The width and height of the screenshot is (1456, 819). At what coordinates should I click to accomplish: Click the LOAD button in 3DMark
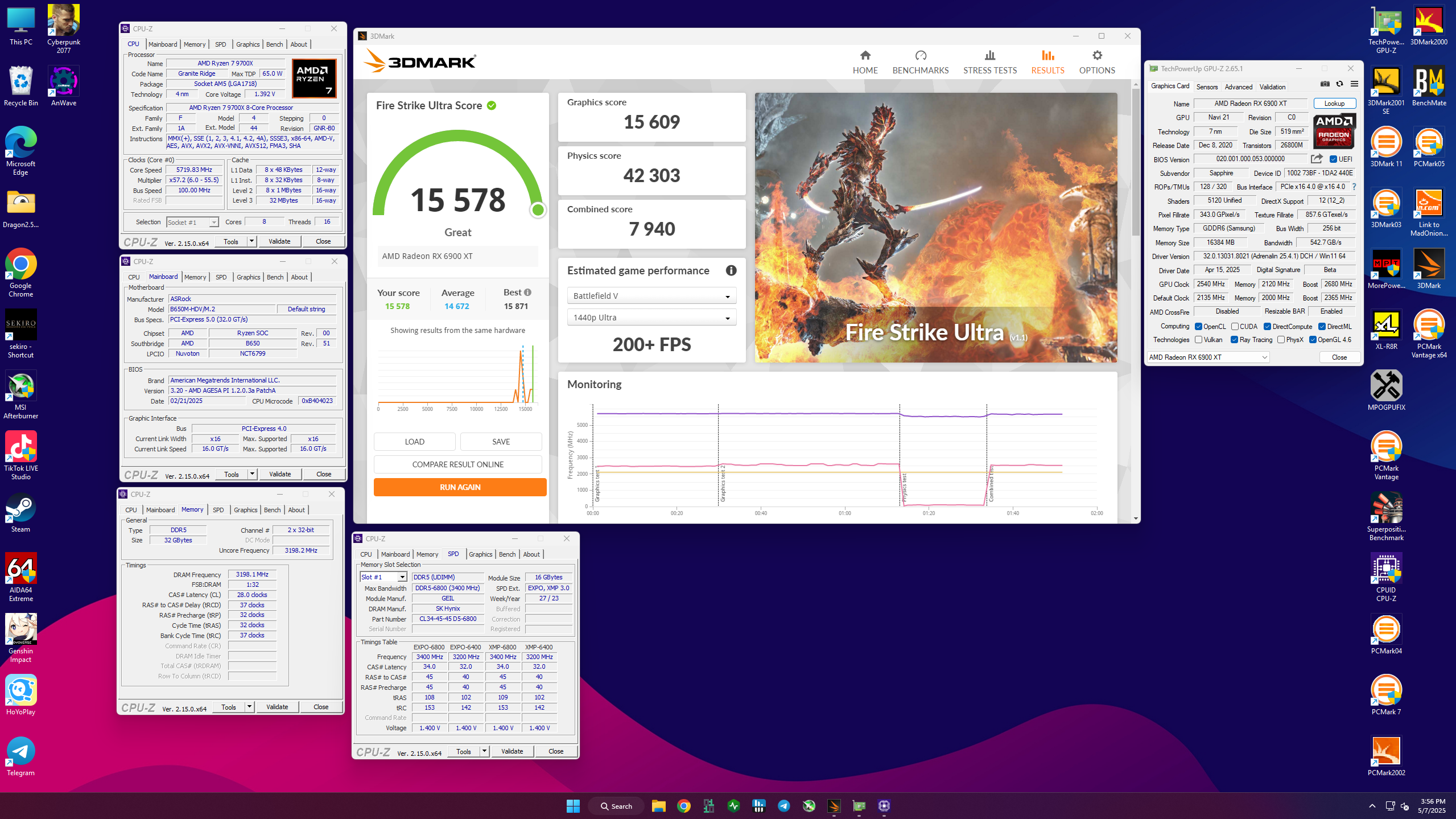414,442
